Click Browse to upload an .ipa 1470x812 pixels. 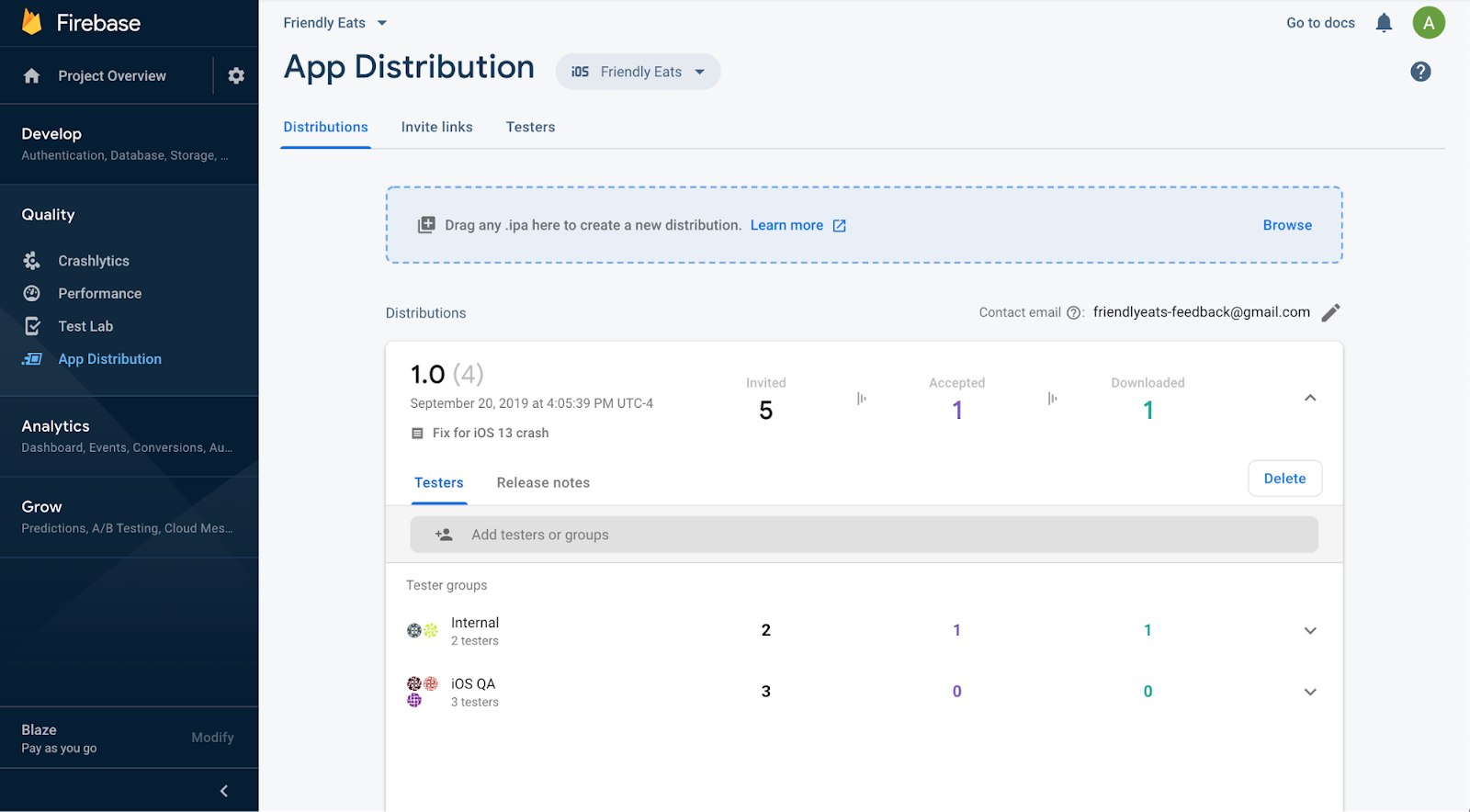click(x=1287, y=225)
